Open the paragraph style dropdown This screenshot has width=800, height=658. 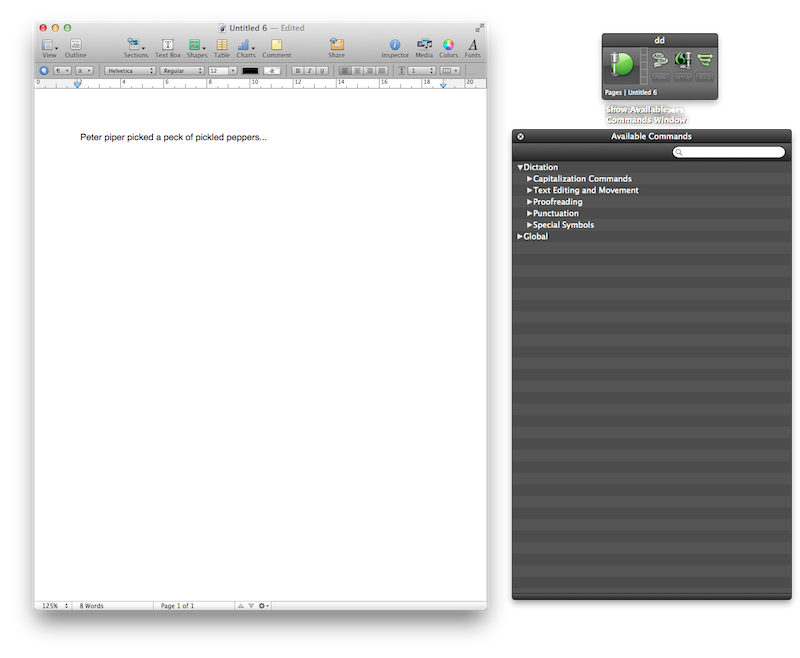coord(62,70)
